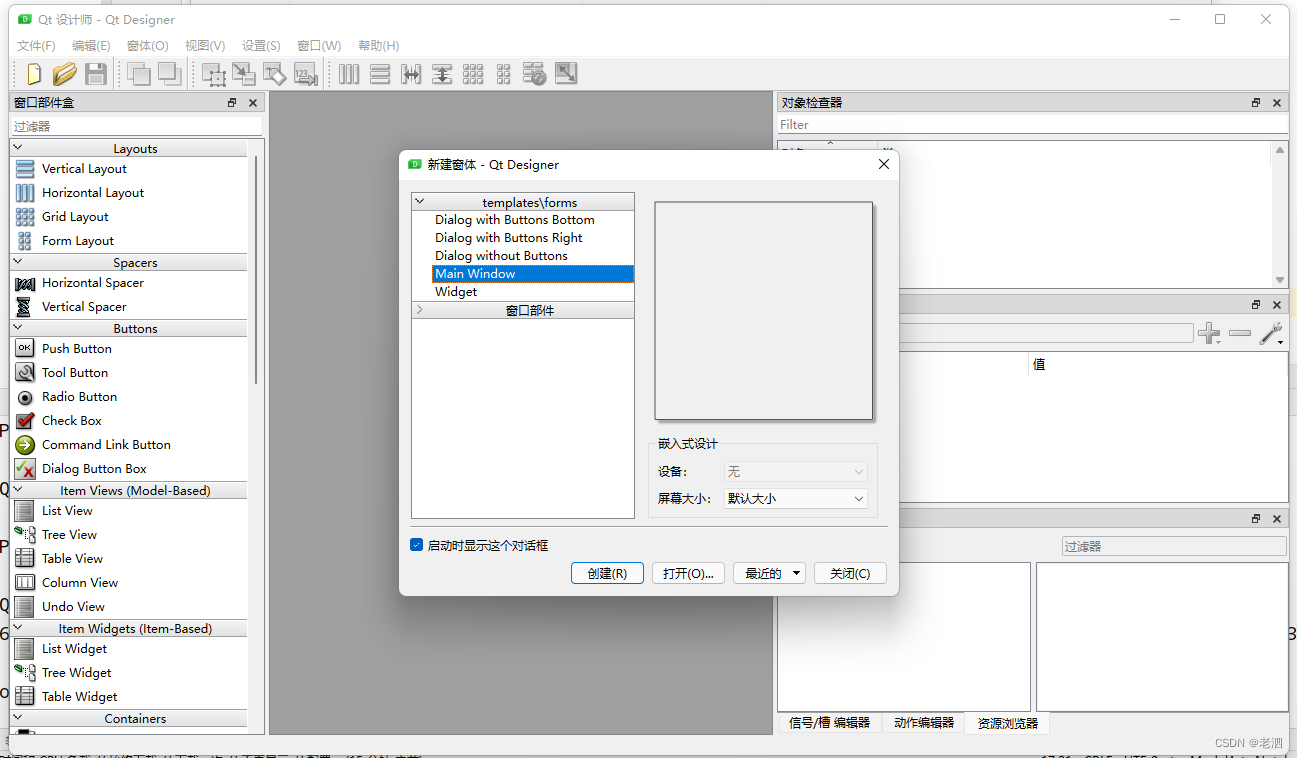Viewport: 1297px width, 758px height.
Task: Open the wrench configure menu icon
Action: [1271, 334]
